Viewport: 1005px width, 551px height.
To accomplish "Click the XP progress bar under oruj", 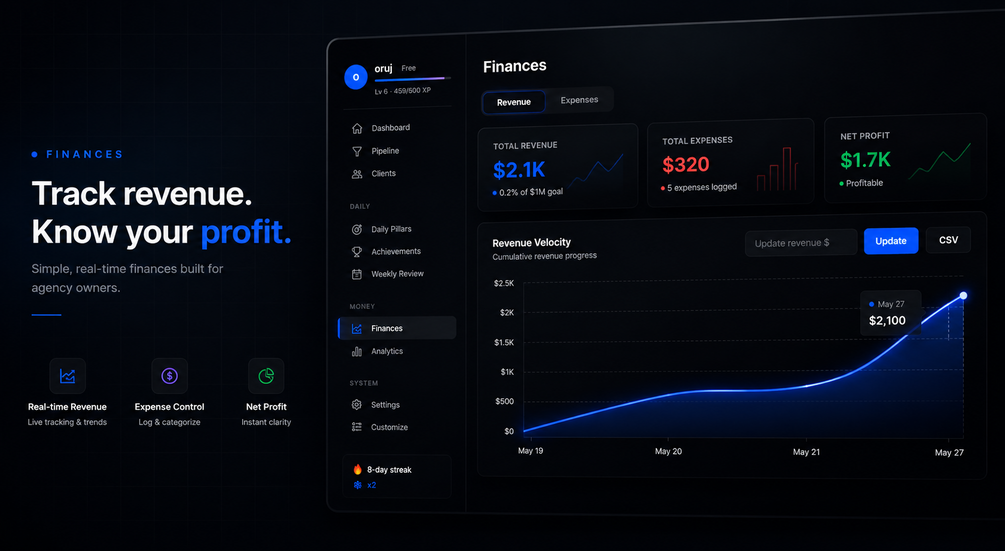I will 413,79.
